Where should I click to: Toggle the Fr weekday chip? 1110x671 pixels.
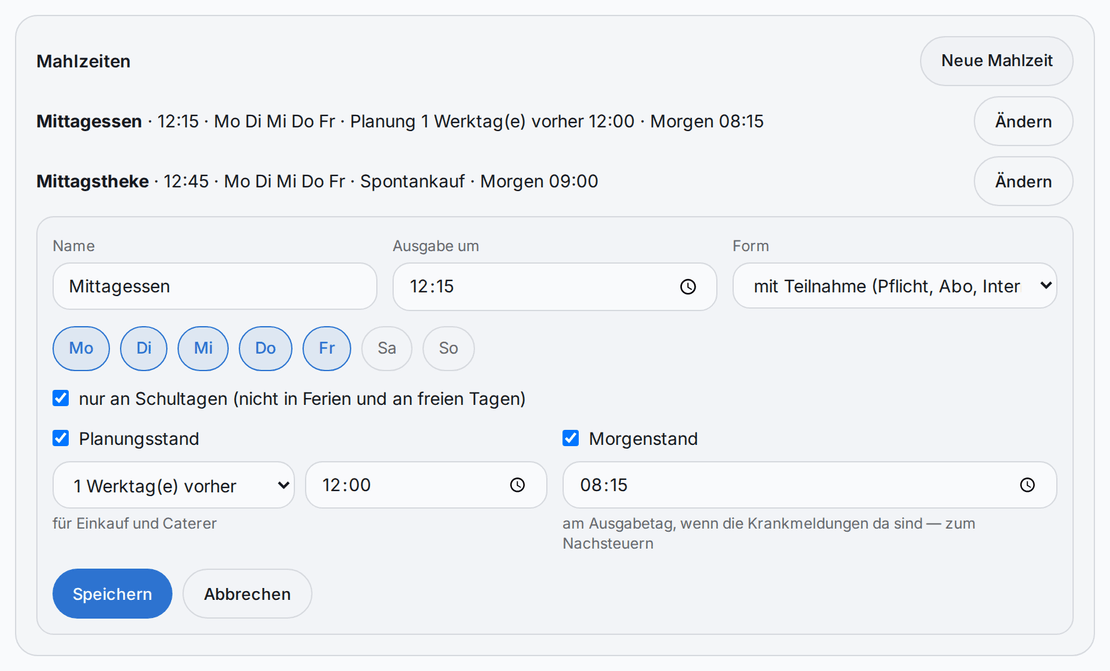point(326,348)
